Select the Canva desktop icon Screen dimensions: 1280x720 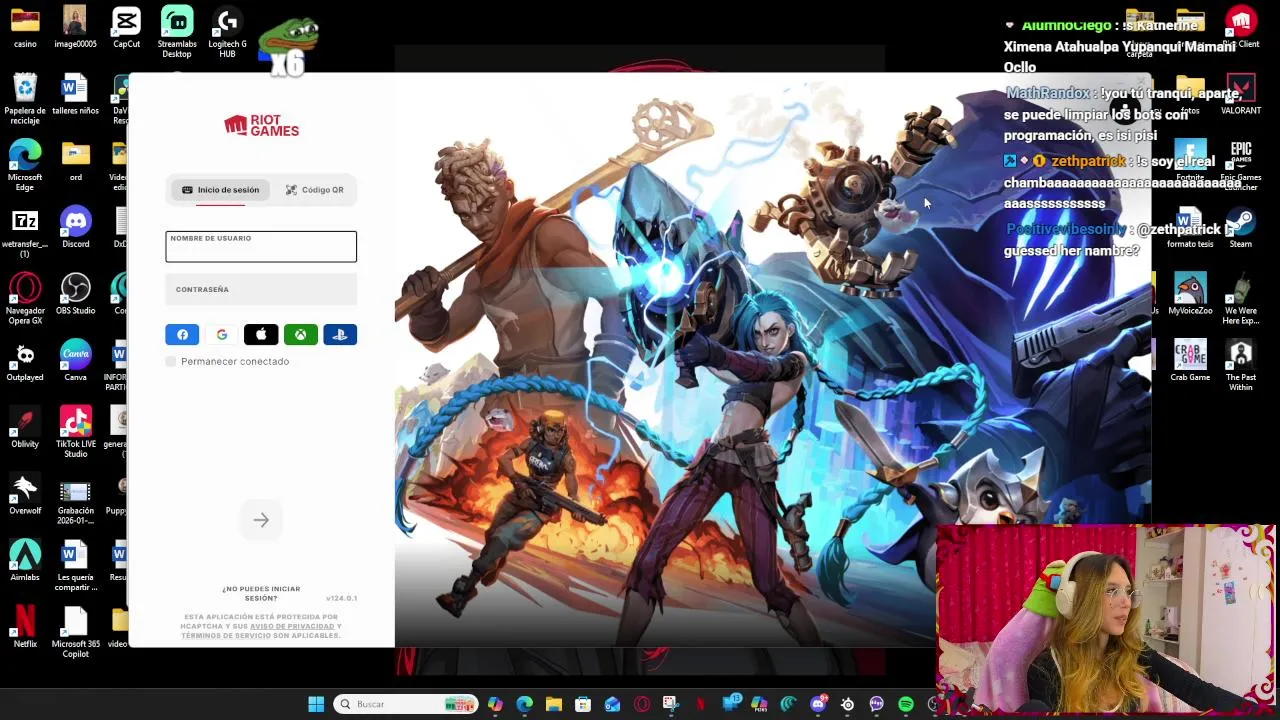[76, 361]
